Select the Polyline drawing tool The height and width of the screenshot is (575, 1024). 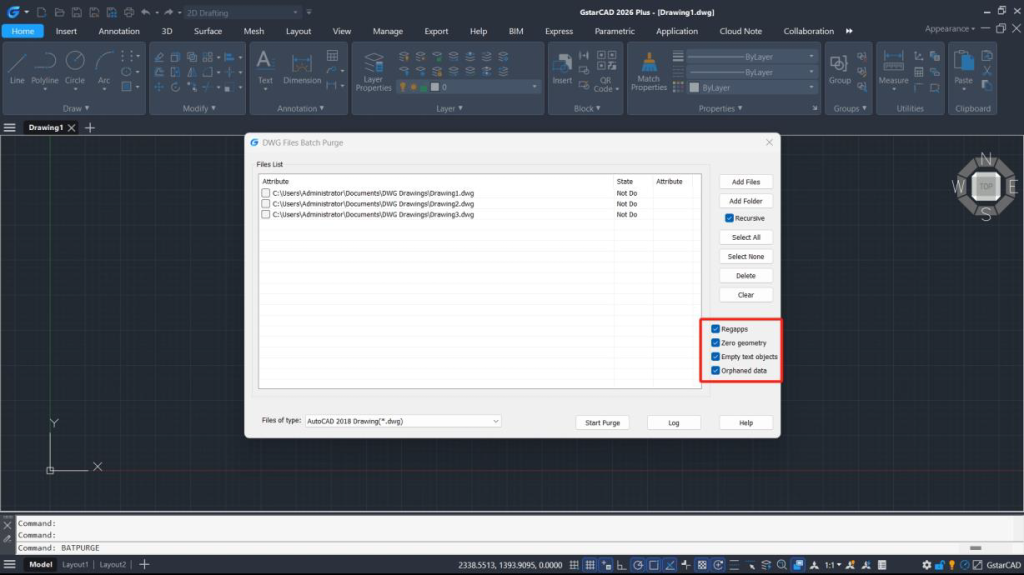(45, 67)
